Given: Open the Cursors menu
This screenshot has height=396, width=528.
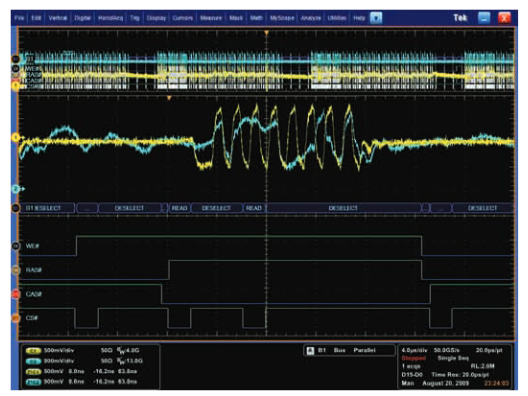Looking at the screenshot, I should 183,18.
